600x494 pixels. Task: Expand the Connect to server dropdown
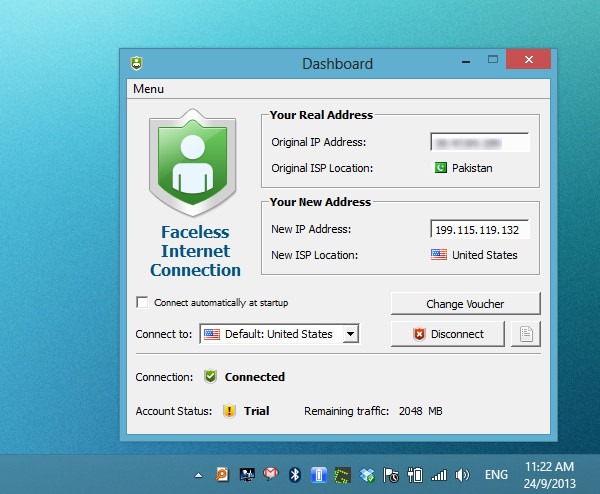point(350,334)
